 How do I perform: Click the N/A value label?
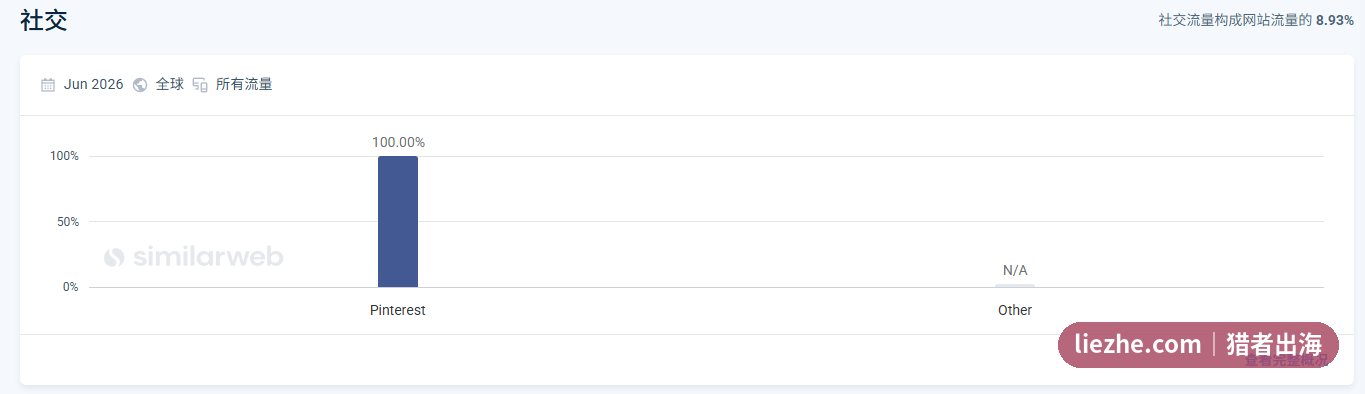pyautogui.click(x=1015, y=270)
